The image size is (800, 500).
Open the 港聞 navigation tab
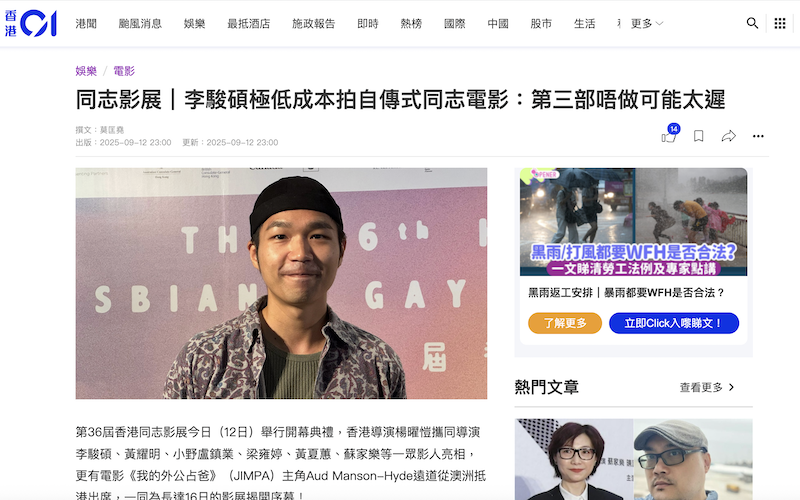tap(86, 23)
